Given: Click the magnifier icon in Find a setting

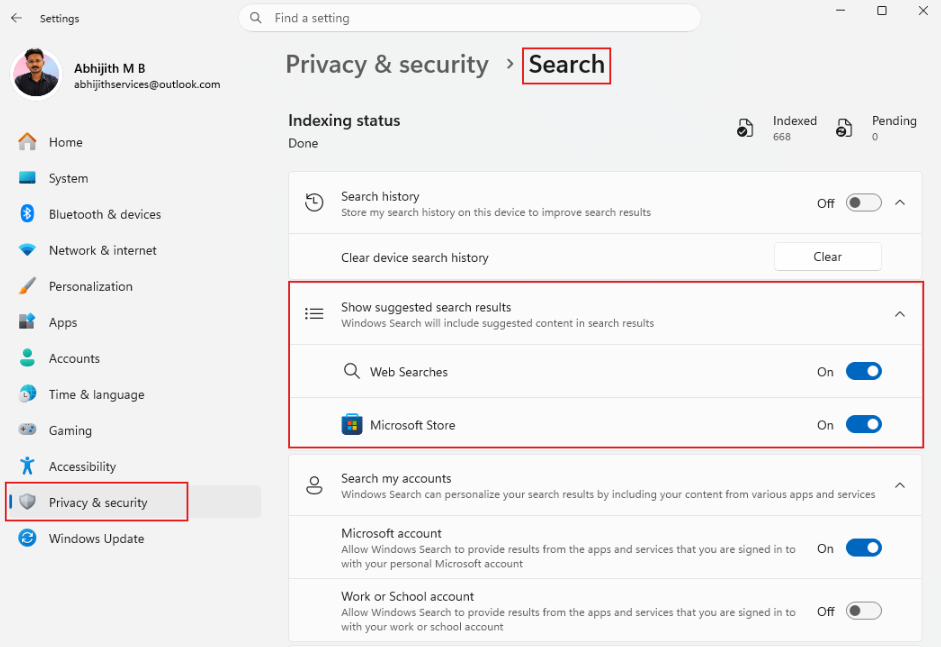Looking at the screenshot, I should [256, 18].
